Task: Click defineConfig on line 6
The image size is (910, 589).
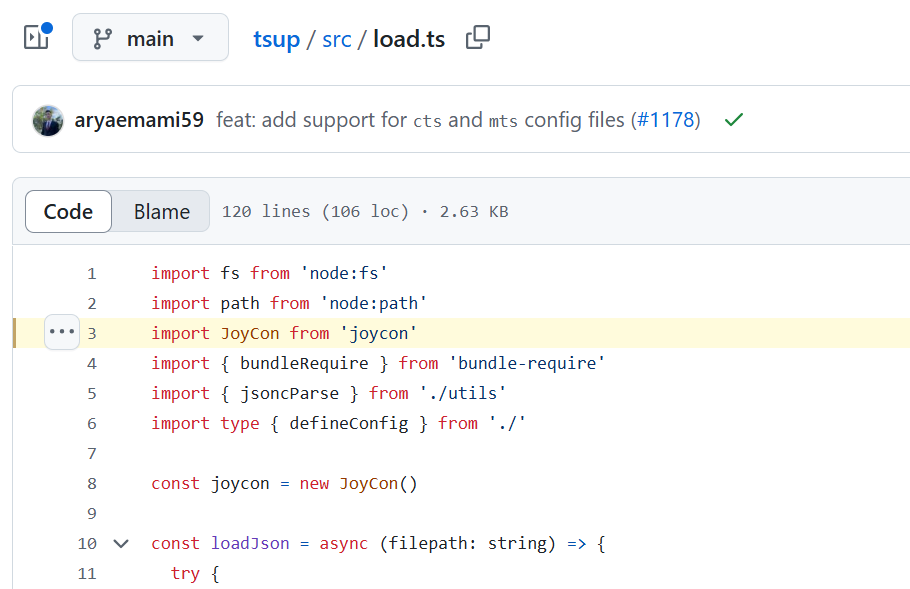Action: 349,424
